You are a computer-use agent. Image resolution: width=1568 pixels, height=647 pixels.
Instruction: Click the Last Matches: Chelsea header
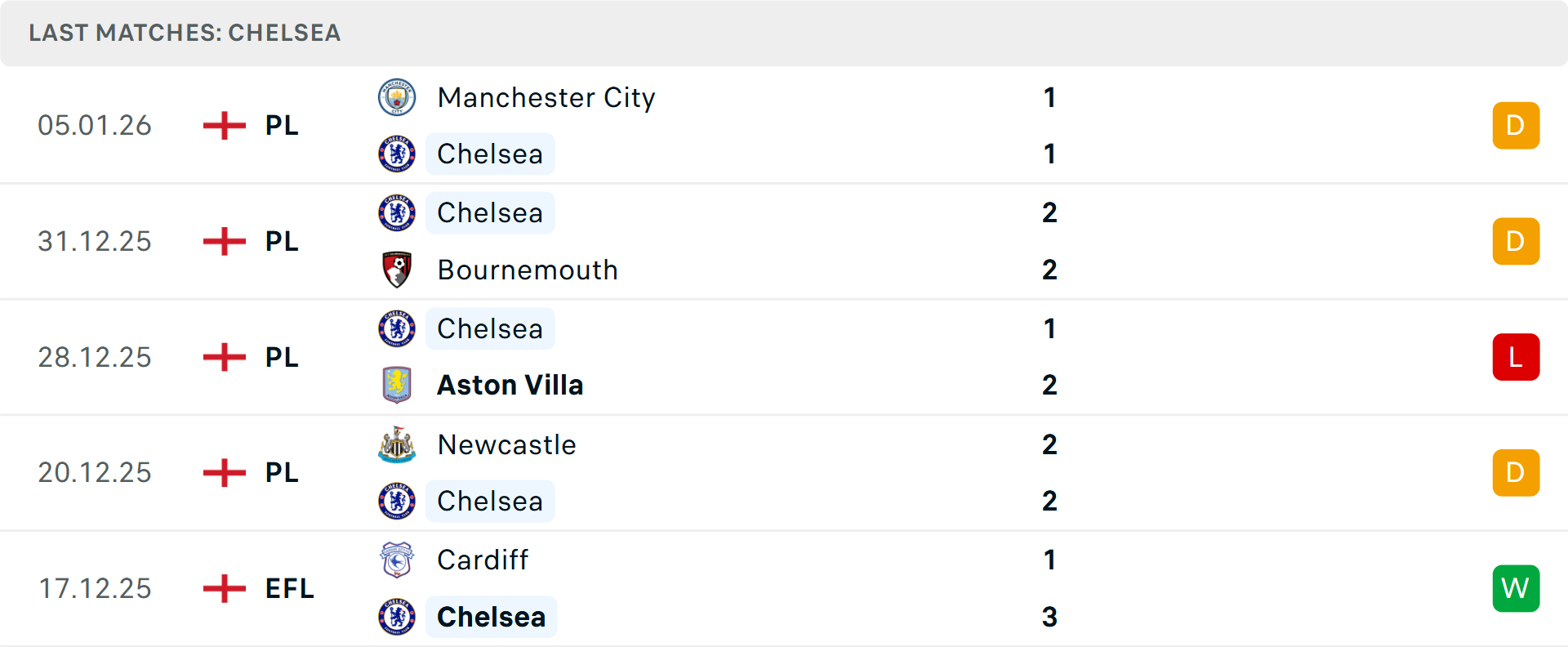coord(185,33)
